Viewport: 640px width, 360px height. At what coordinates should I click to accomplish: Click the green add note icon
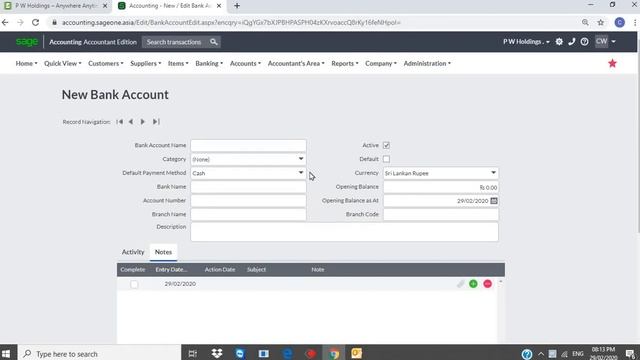pyautogui.click(x=473, y=284)
